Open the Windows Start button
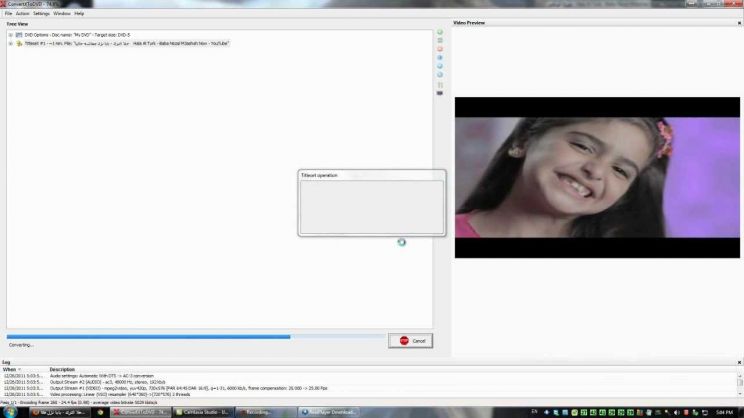 point(10,412)
